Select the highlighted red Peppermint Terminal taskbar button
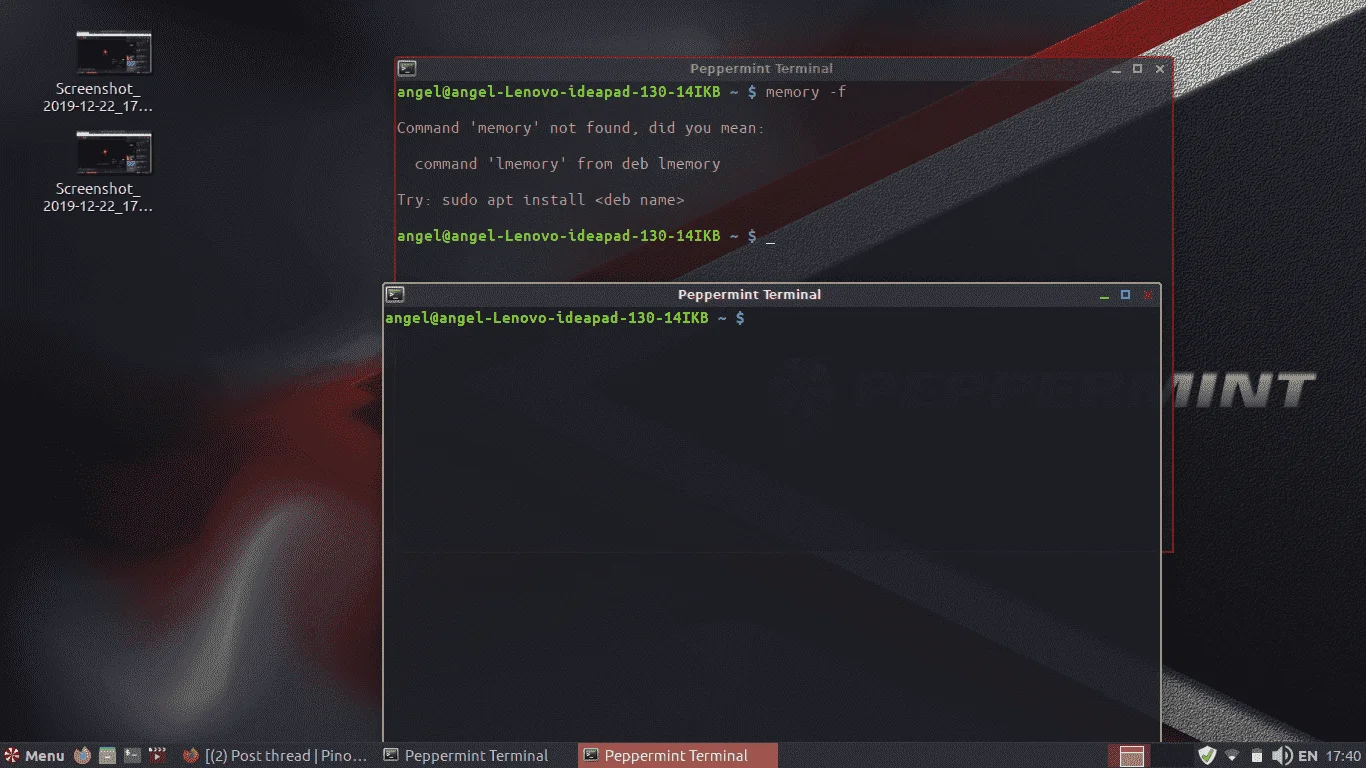 click(678, 755)
